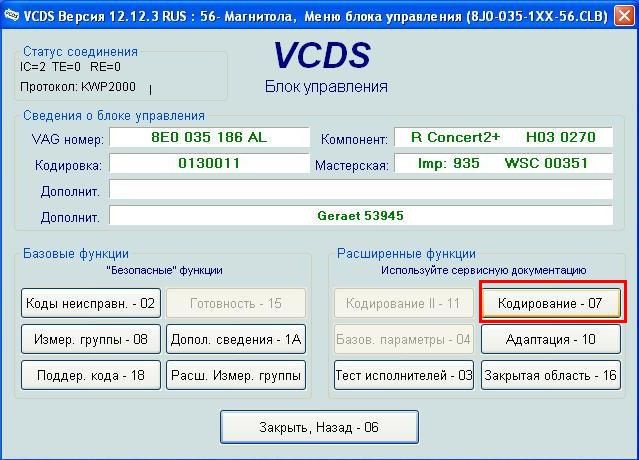Viewport: 639px width, 460px height.
Task: Close the VCDS window with X
Action: pos(624,16)
